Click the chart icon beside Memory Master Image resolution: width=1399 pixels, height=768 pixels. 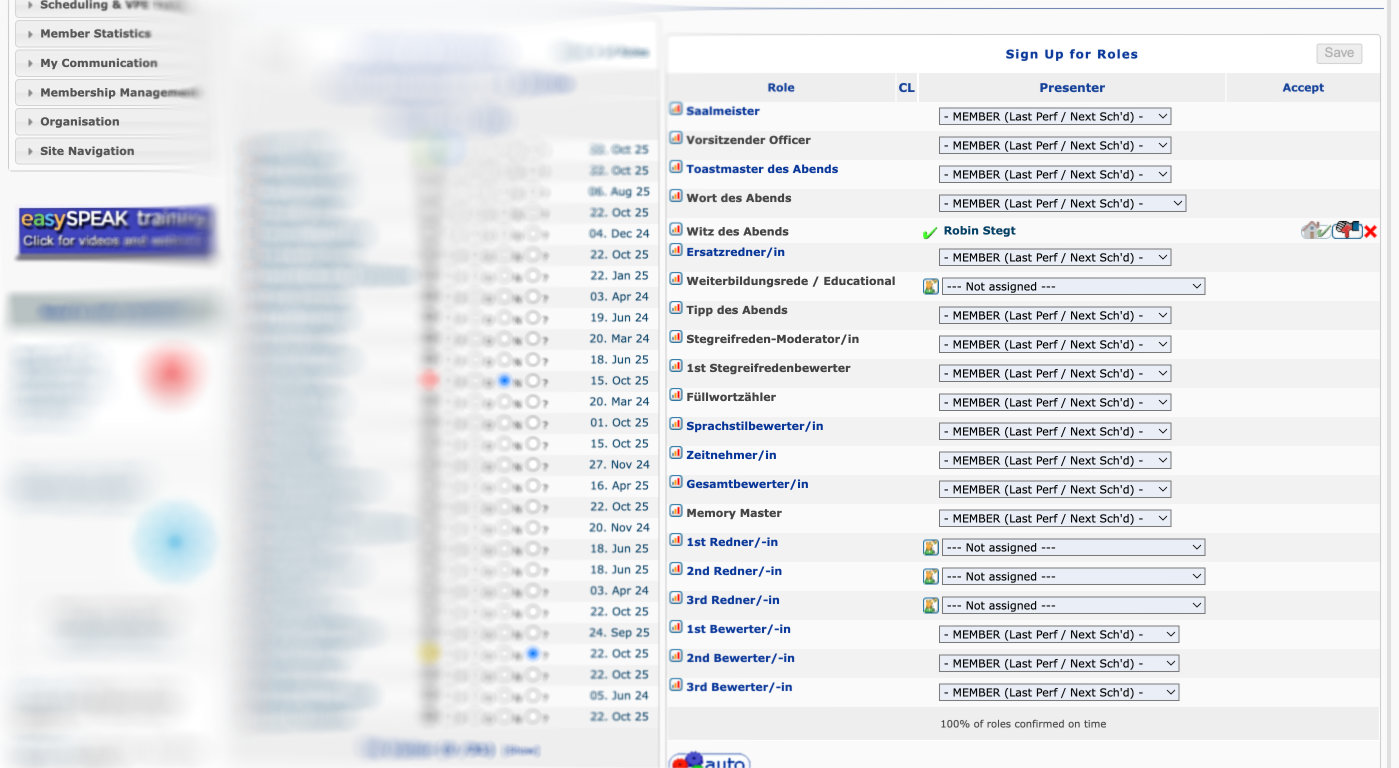[676, 512]
